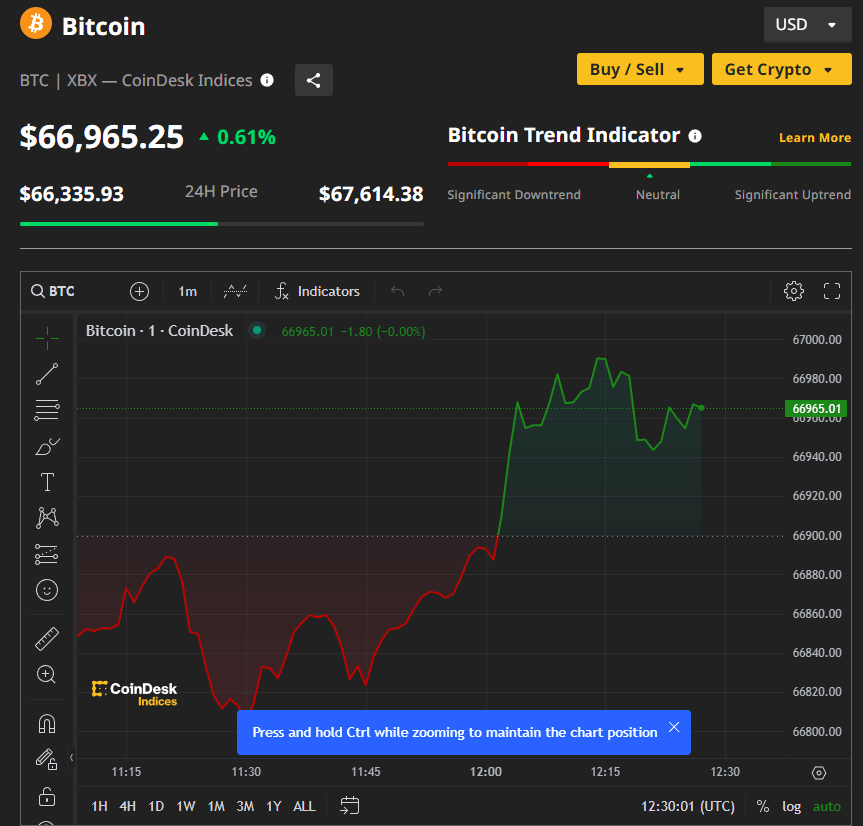This screenshot has height=826, width=863.
Task: Open time axis settings at chart corner
Action: 819,773
